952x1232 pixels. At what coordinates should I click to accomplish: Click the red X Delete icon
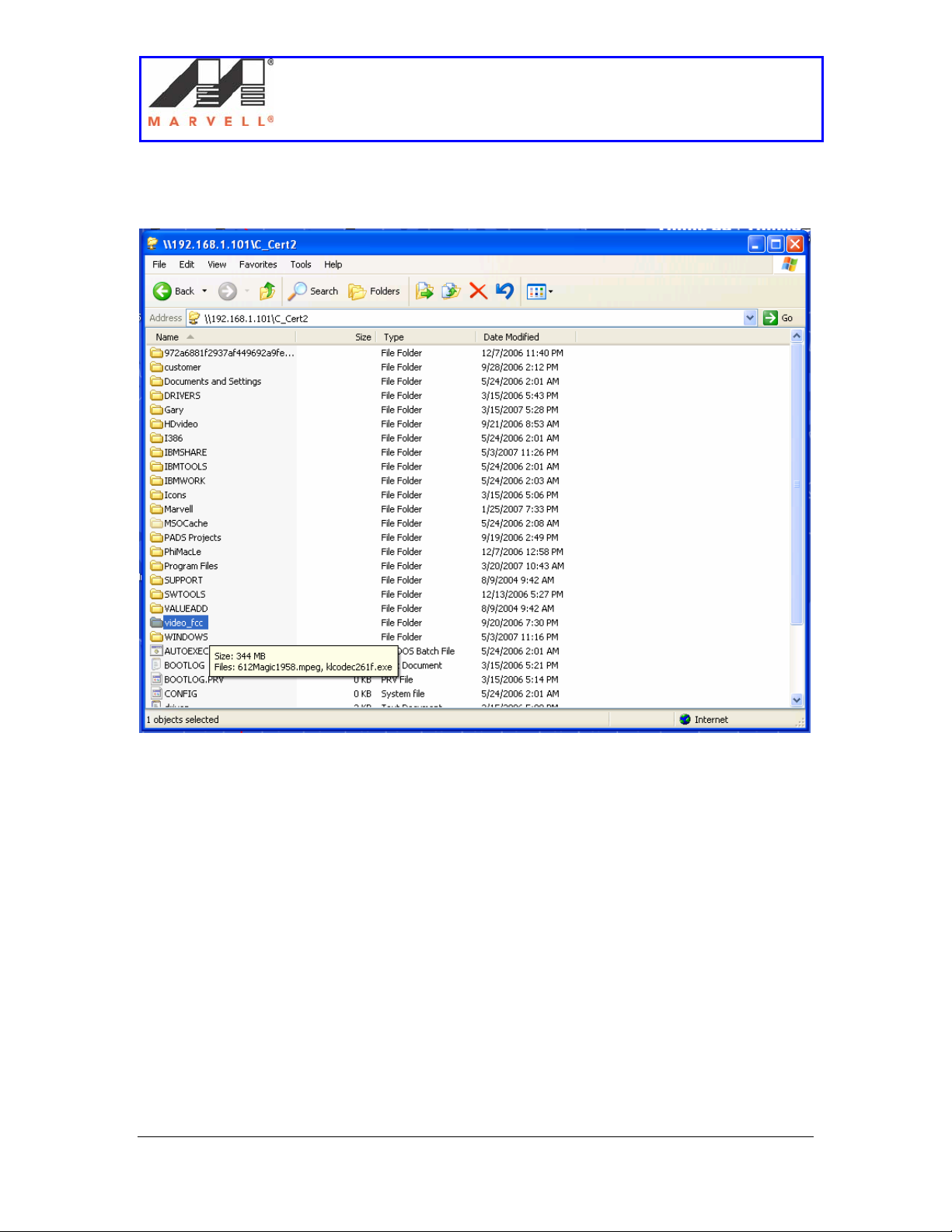tap(478, 291)
